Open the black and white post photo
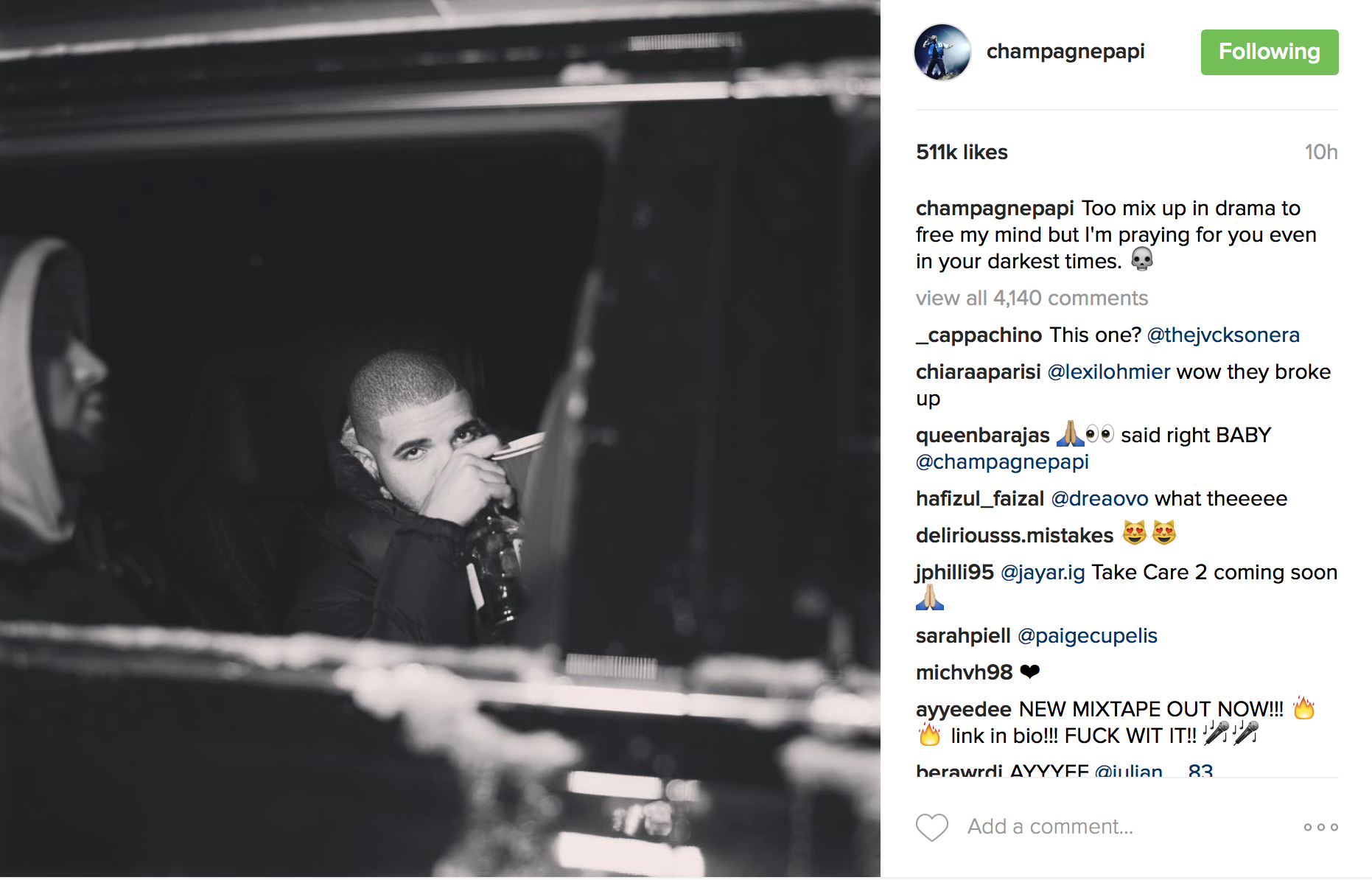This screenshot has width=1372, height=880. coord(440,439)
